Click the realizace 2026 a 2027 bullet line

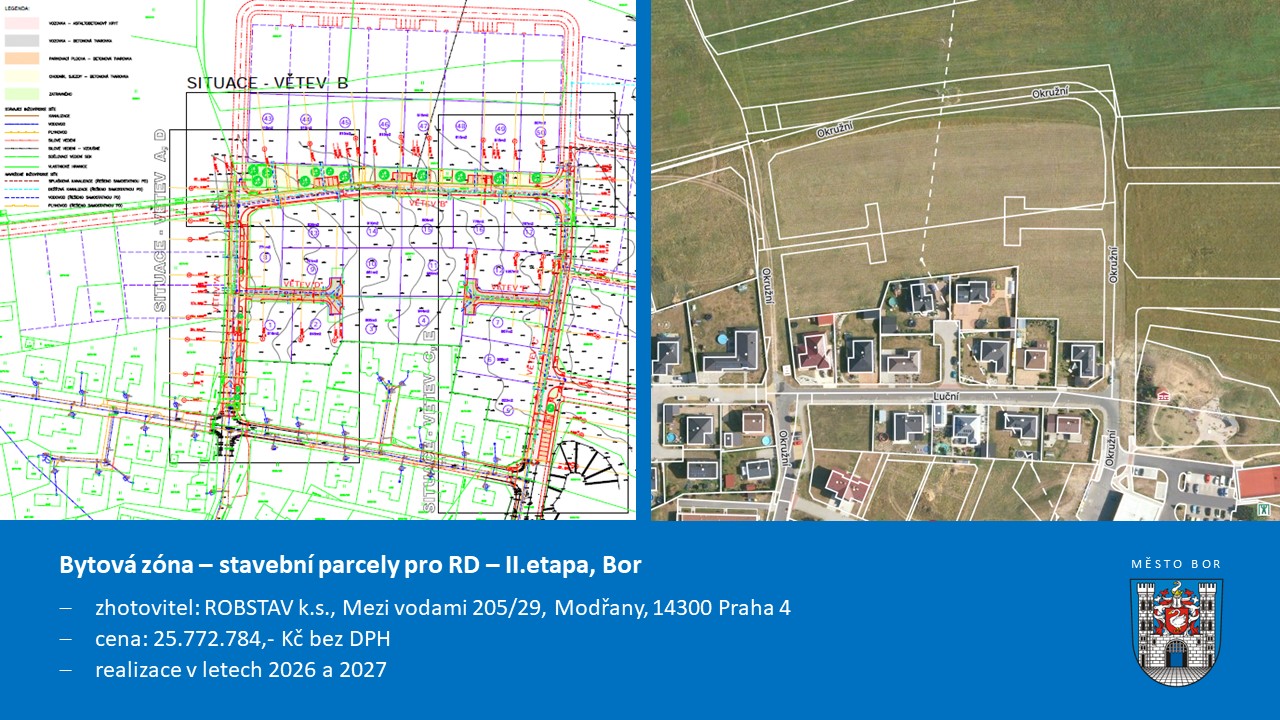tap(240, 670)
